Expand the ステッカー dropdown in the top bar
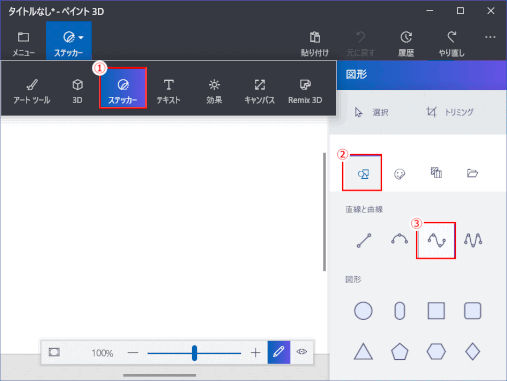507x381 pixels. tap(69, 42)
